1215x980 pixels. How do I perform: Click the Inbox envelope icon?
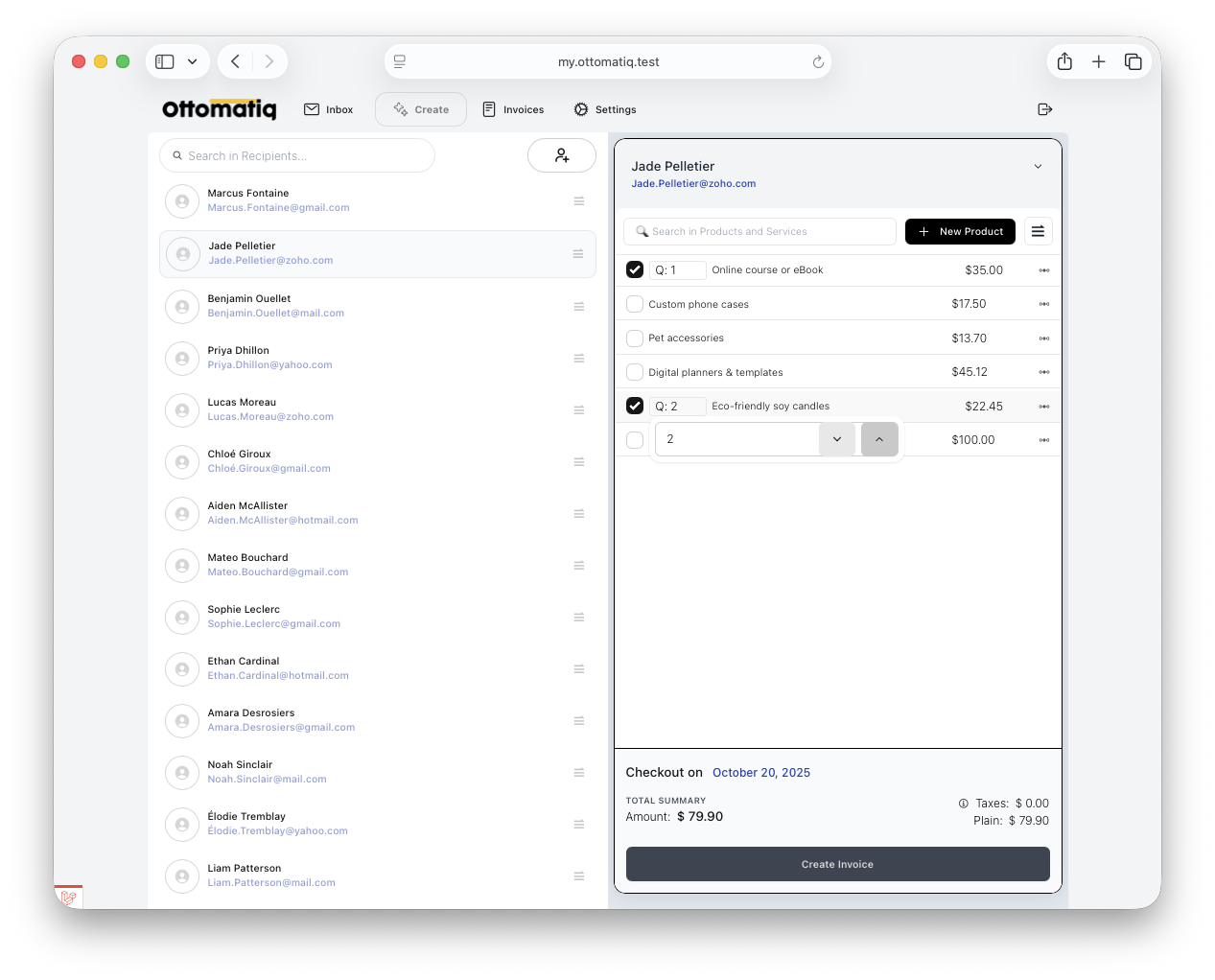pyautogui.click(x=310, y=109)
